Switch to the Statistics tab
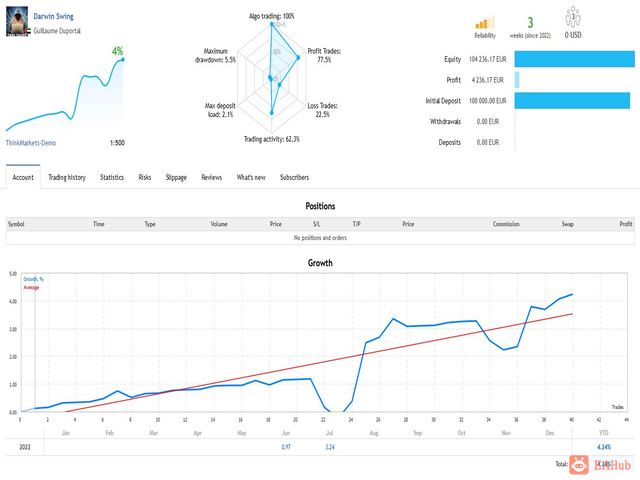 pos(112,177)
